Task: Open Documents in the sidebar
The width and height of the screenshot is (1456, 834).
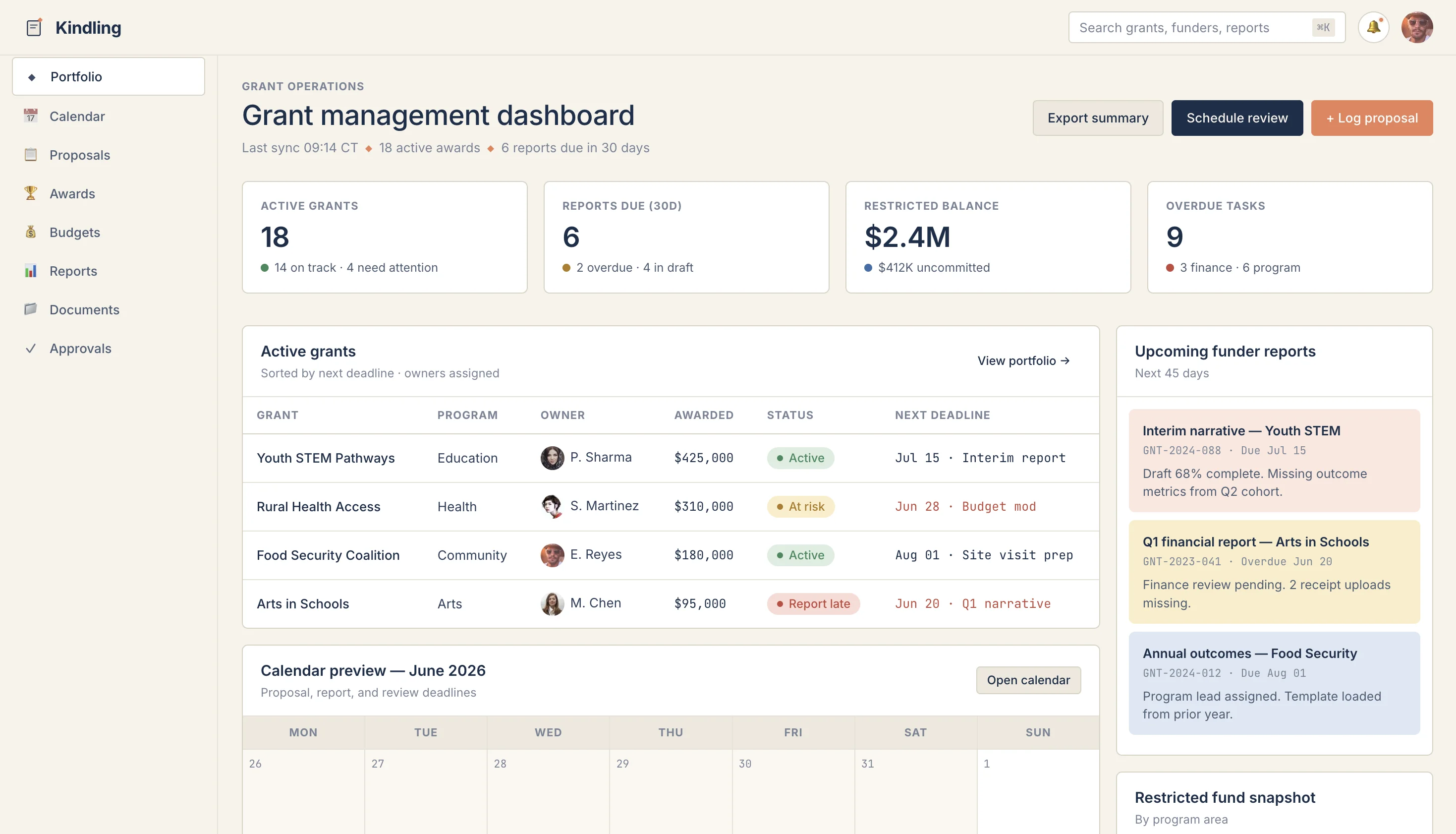Action: pos(108,309)
